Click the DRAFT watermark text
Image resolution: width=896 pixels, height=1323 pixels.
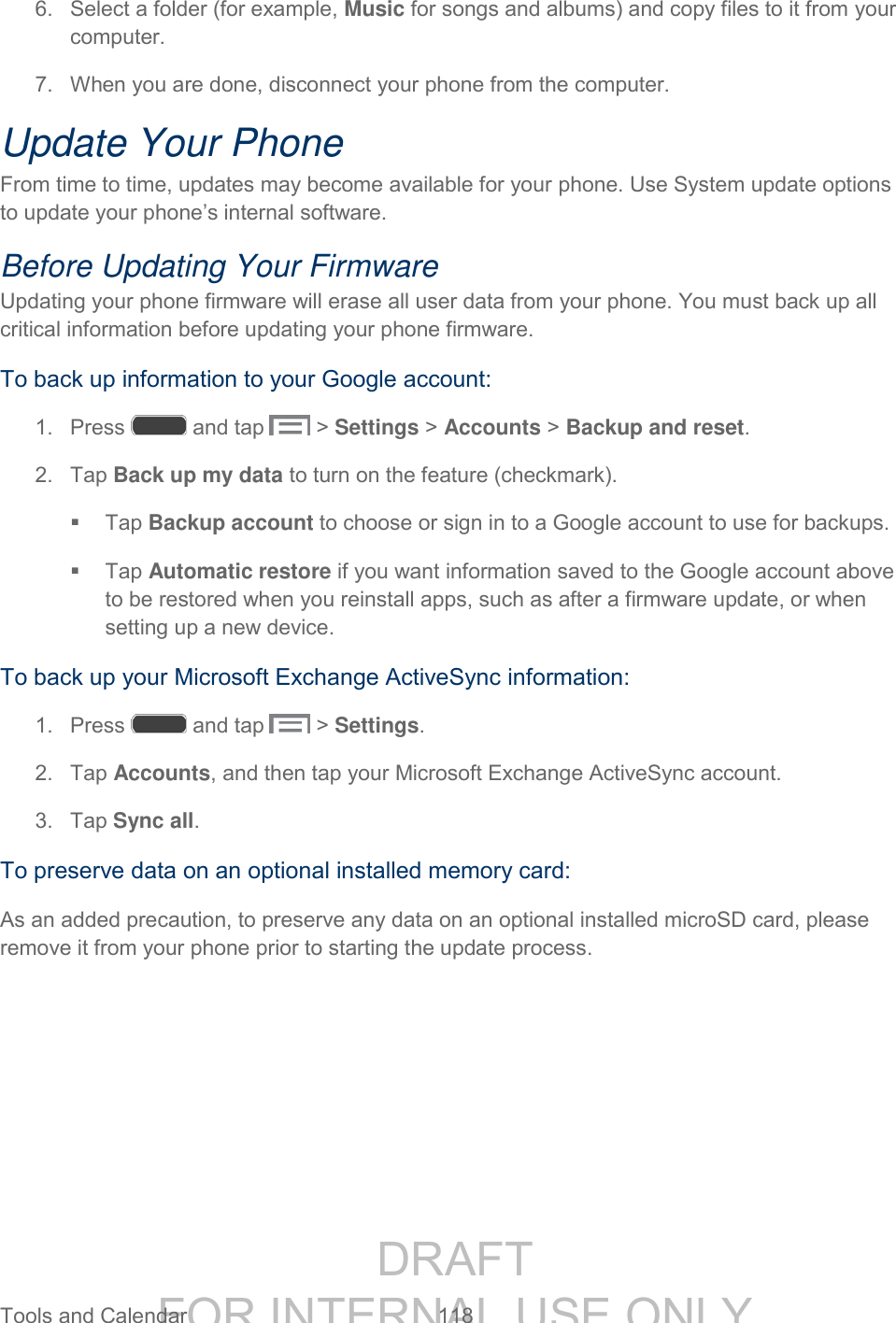click(x=455, y=1259)
